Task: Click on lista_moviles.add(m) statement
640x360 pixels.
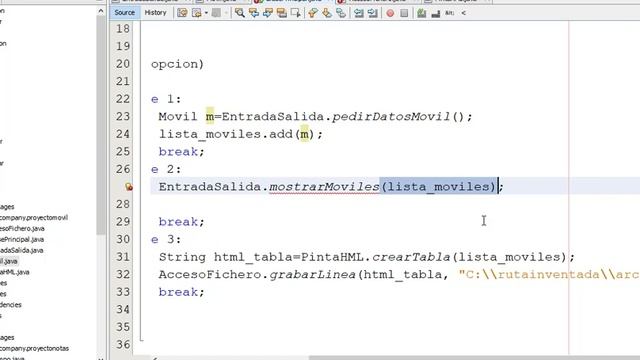Action: point(240,134)
